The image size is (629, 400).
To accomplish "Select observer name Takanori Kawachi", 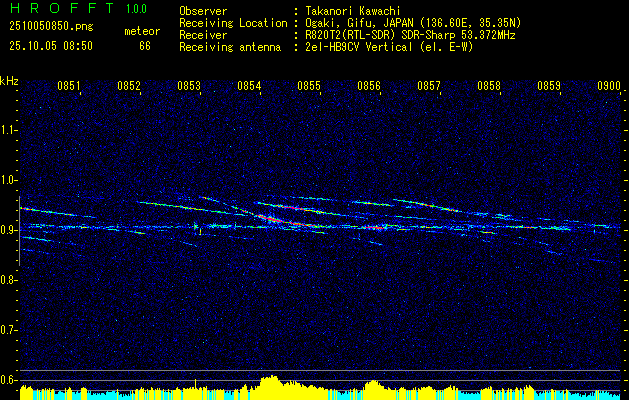I will click(x=352, y=11).
